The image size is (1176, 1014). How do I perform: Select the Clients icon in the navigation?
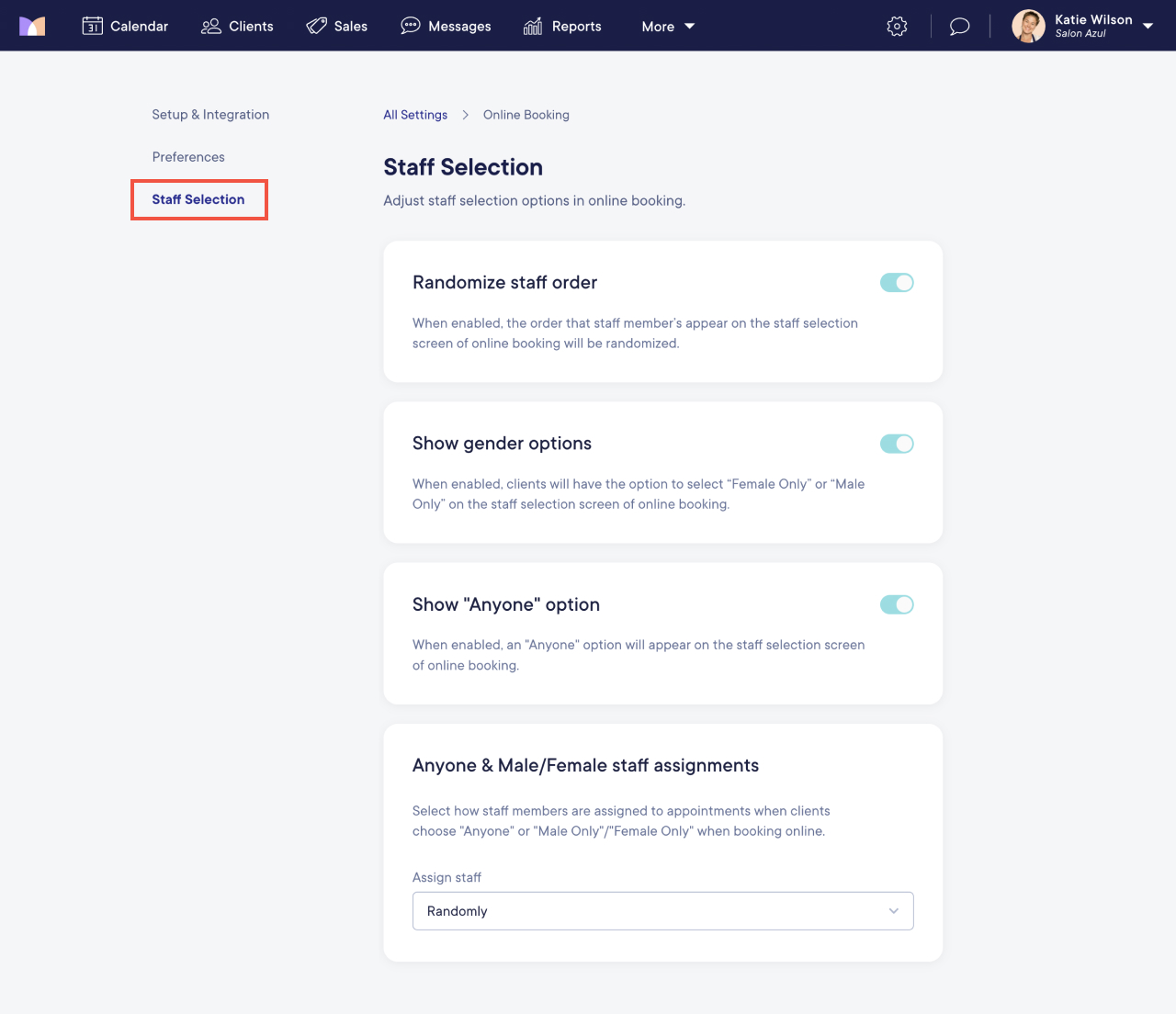tap(211, 26)
